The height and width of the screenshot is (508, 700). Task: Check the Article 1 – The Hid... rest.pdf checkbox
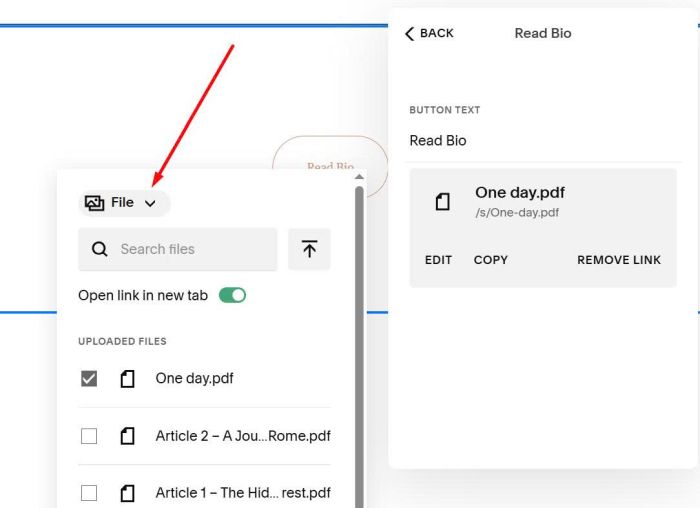(89, 493)
